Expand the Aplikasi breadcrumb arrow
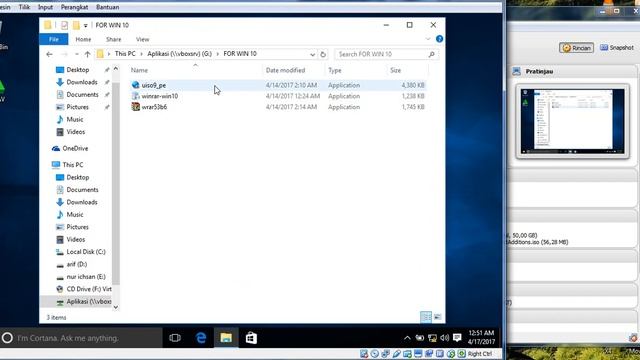The image size is (640, 360). (x=218, y=54)
